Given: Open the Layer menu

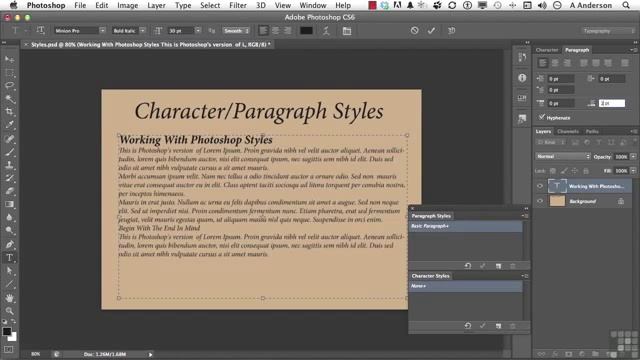Looking at the screenshot, I should coord(156,5).
